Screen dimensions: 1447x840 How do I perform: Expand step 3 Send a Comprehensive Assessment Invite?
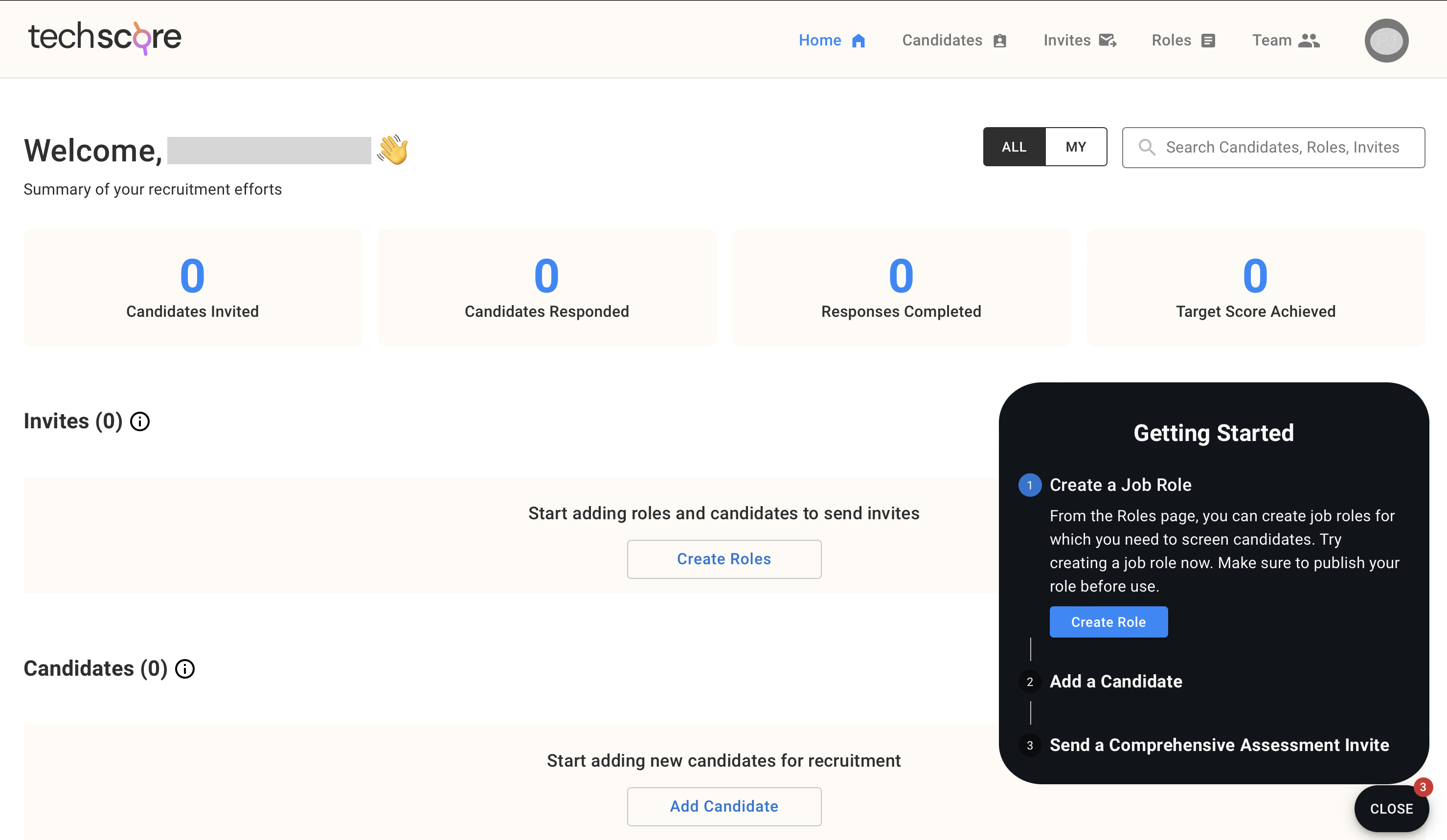coord(1204,745)
